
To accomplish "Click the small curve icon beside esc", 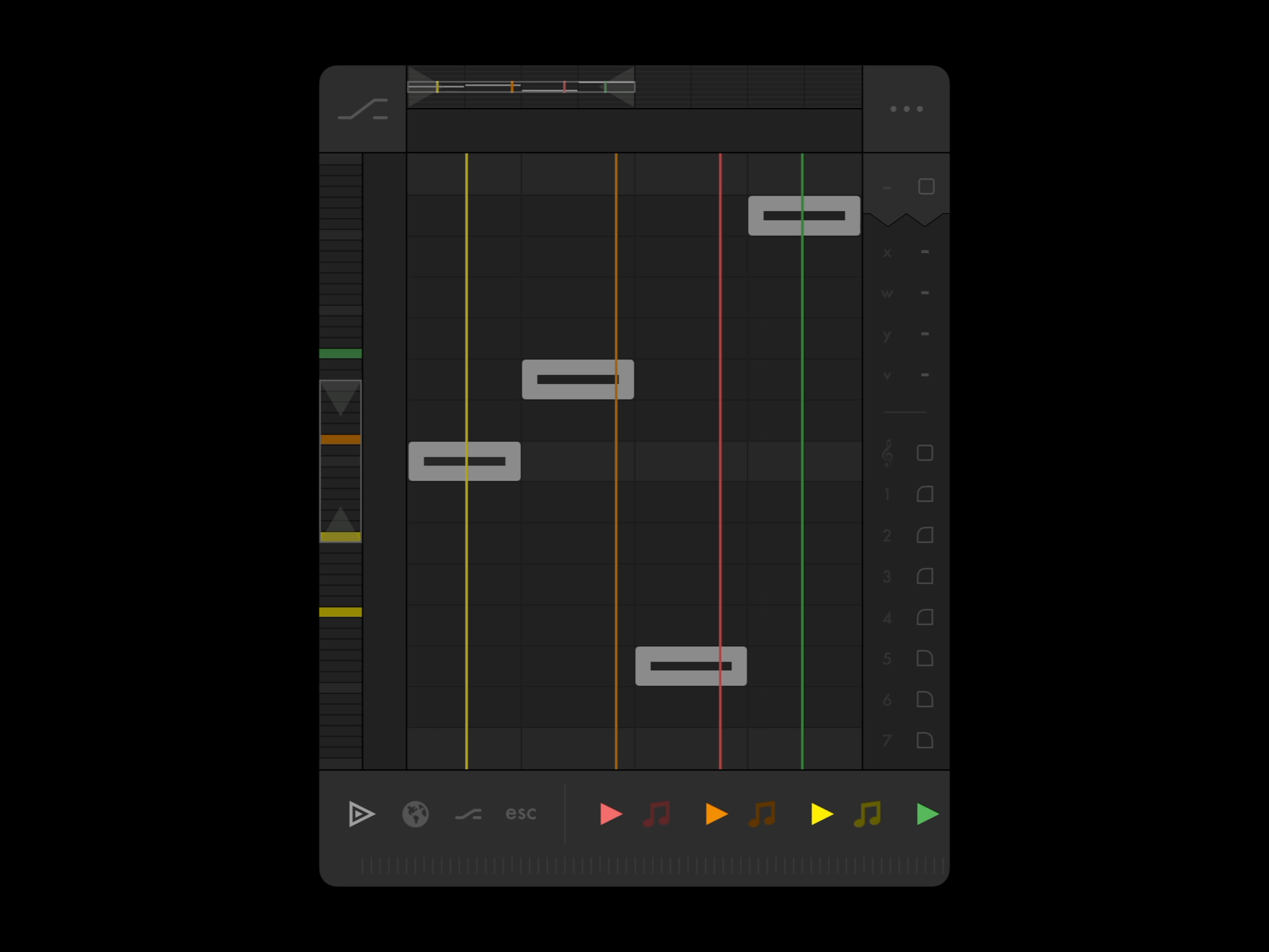I will tap(468, 815).
